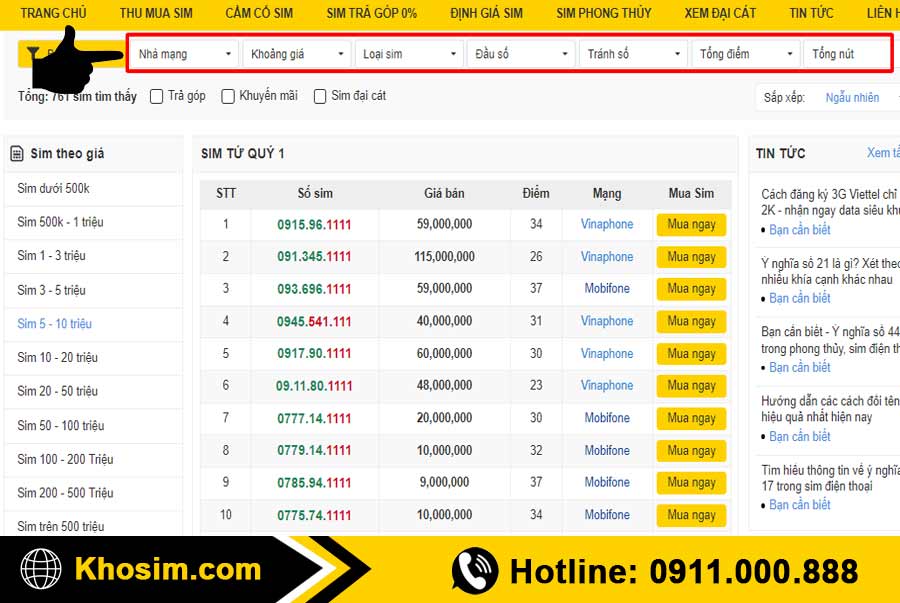Click Mobifone link for sim 093.696.1111
The width and height of the screenshot is (900, 603).
pos(607,289)
